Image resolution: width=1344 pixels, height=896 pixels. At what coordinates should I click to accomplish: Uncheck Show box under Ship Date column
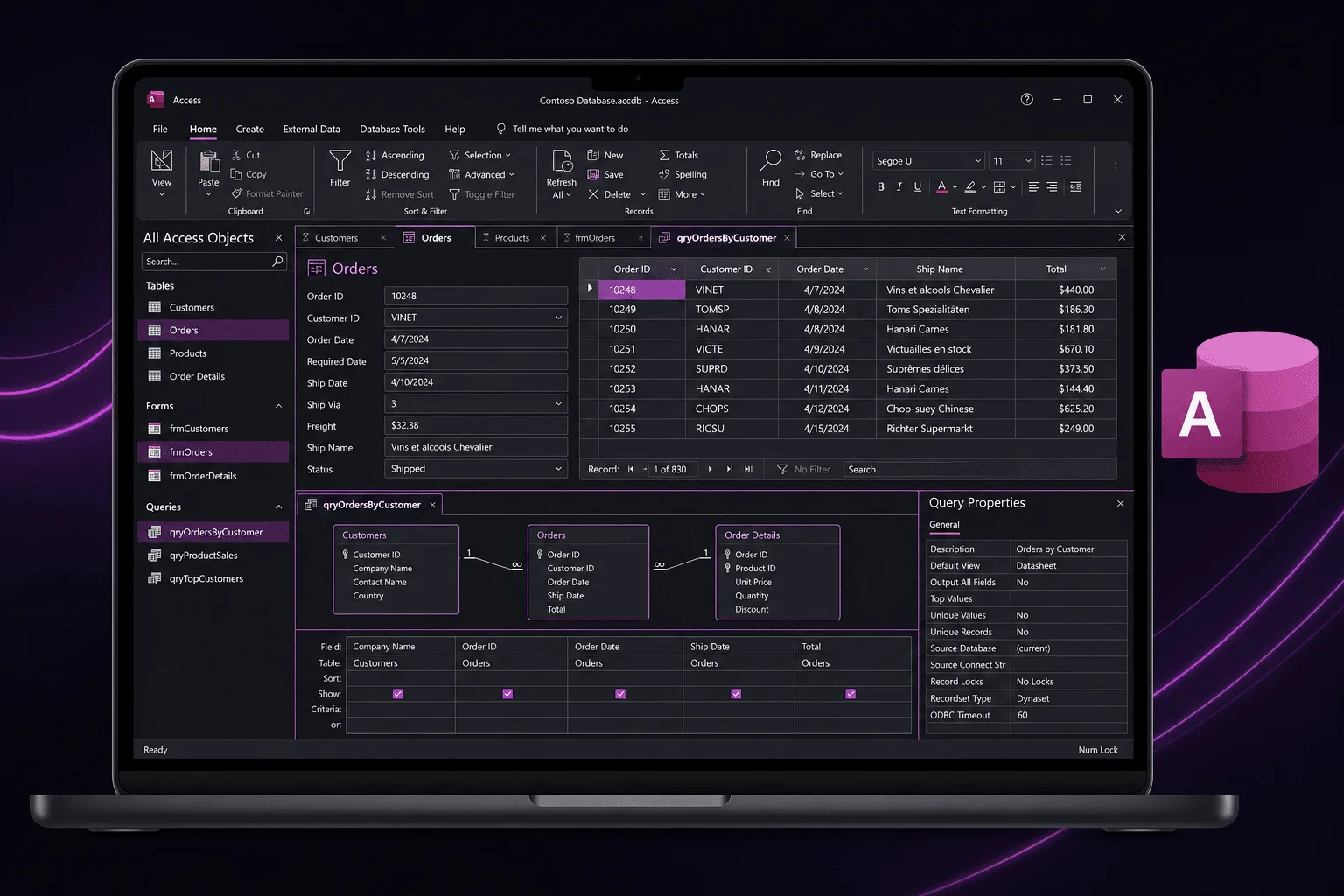tap(736, 694)
